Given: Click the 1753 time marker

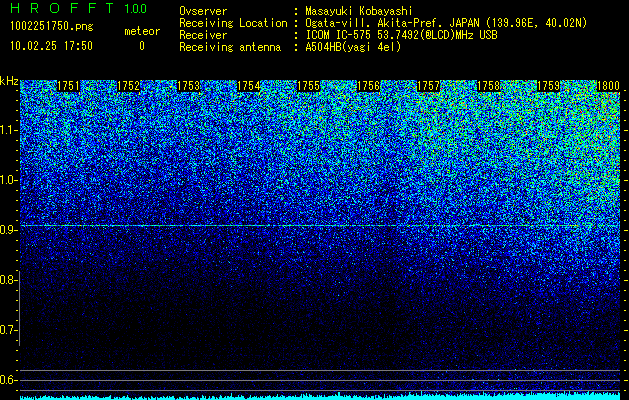Looking at the screenshot, I should pyautogui.click(x=189, y=86).
